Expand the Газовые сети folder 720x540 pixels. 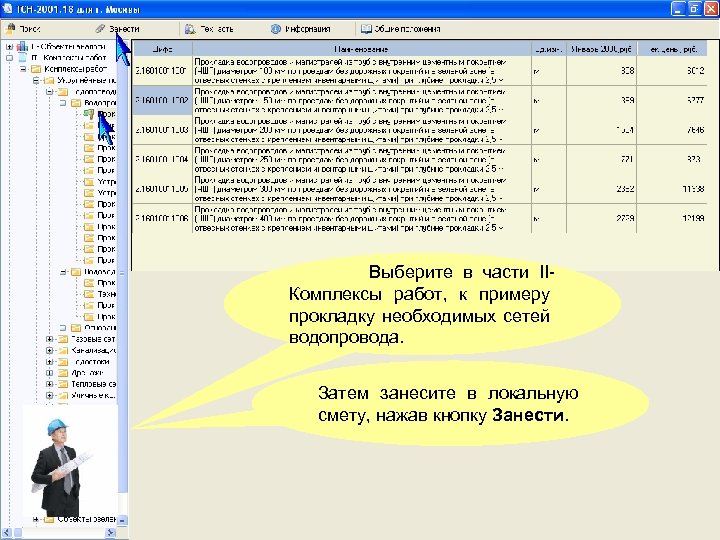point(50,339)
